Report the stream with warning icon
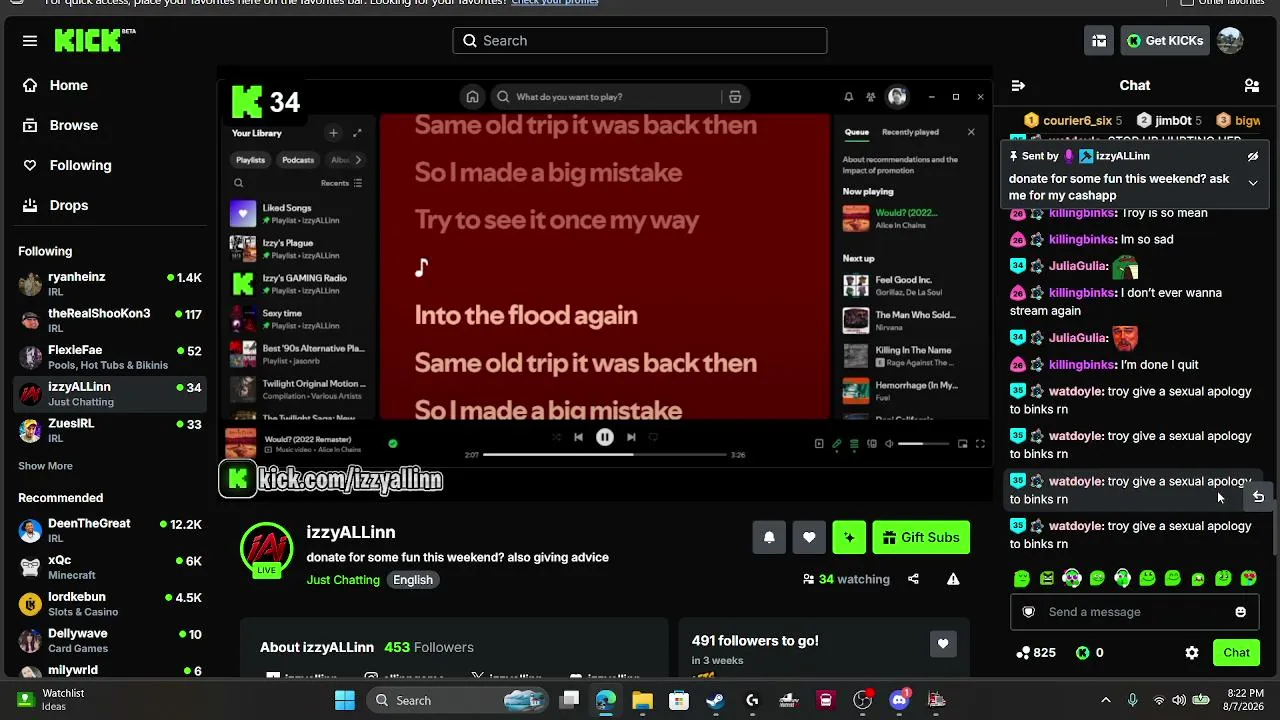The image size is (1280, 720). [x=953, y=579]
